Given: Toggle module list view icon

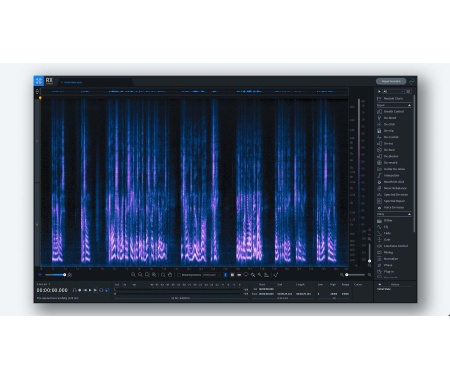Looking at the screenshot, I should click(409, 91).
